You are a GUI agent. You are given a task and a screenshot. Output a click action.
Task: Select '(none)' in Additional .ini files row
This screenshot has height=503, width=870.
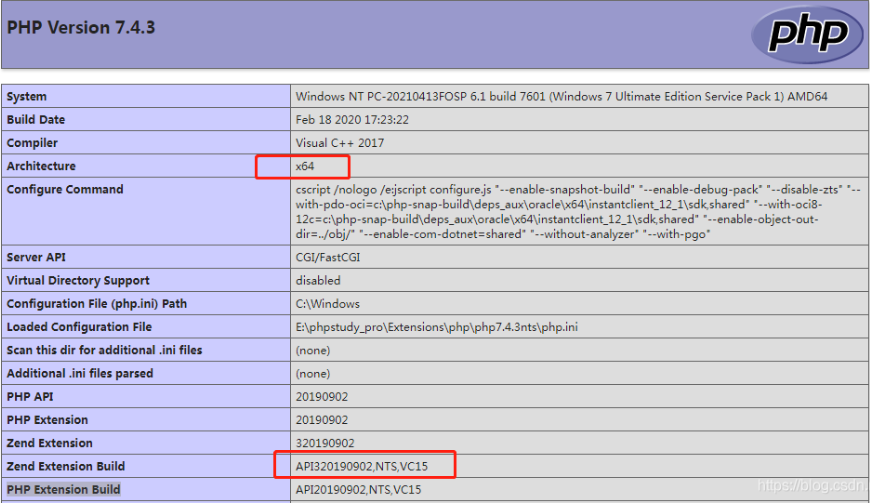[x=313, y=374]
